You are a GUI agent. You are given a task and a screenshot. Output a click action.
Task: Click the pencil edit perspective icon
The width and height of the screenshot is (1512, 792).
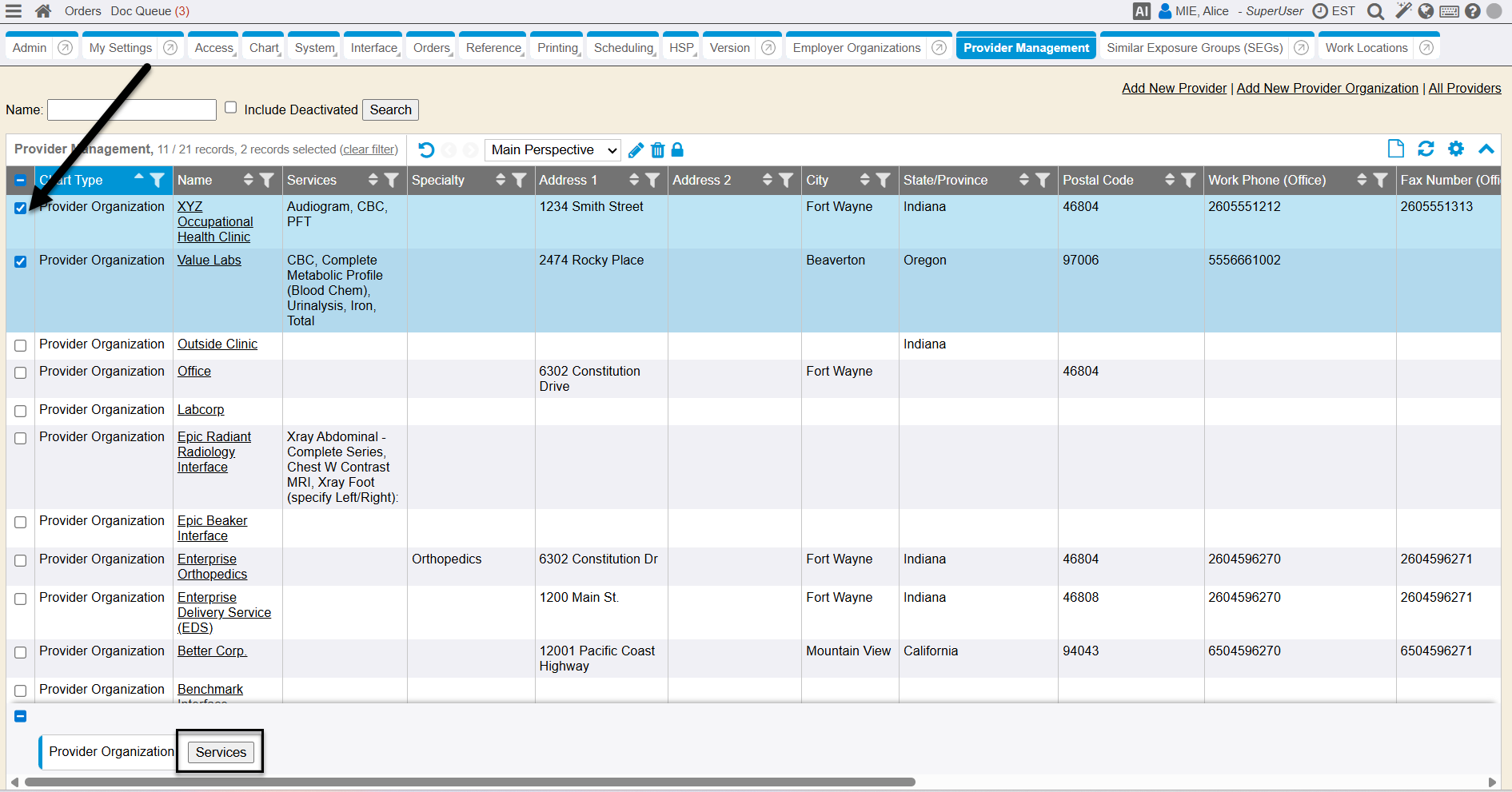[x=636, y=150]
